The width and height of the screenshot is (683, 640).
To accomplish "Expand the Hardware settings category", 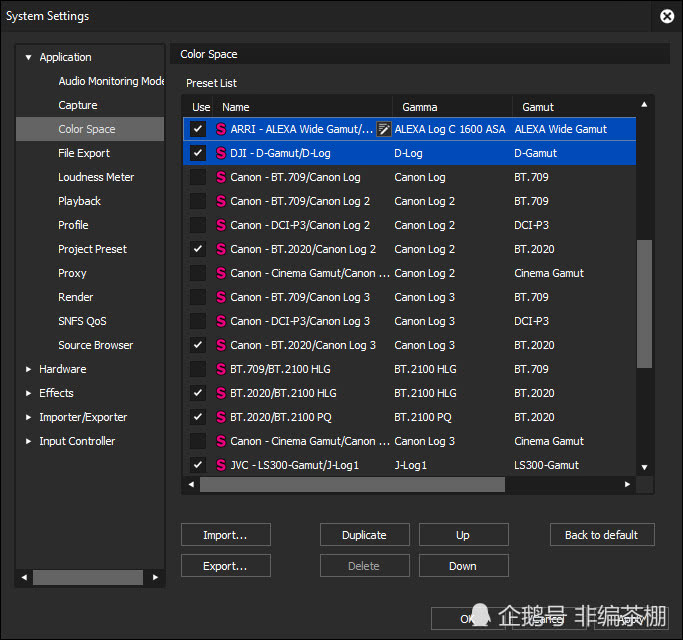I will 29,369.
